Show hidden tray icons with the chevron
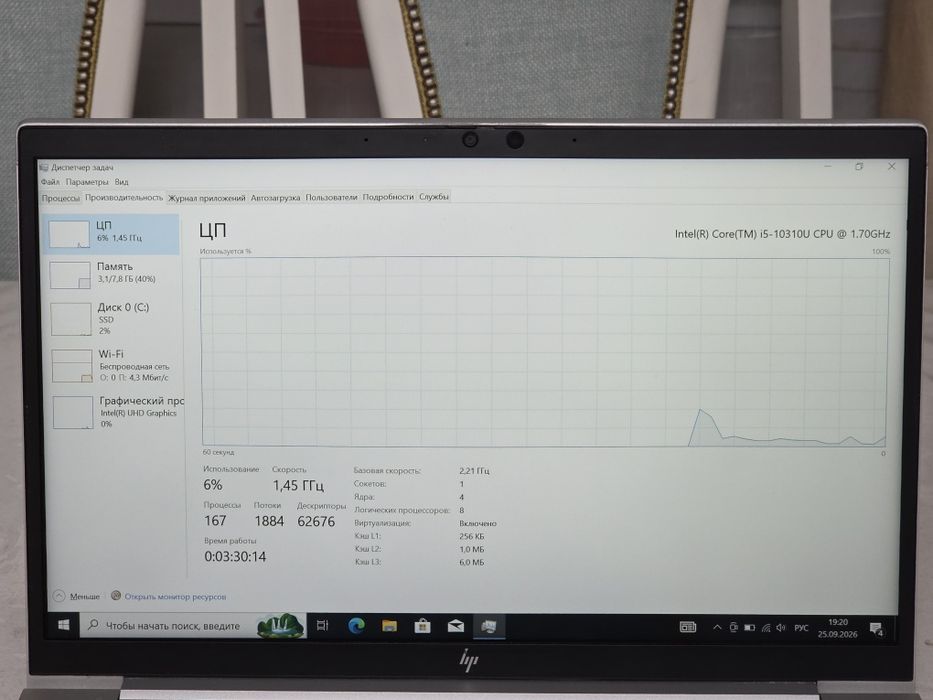 click(x=717, y=627)
